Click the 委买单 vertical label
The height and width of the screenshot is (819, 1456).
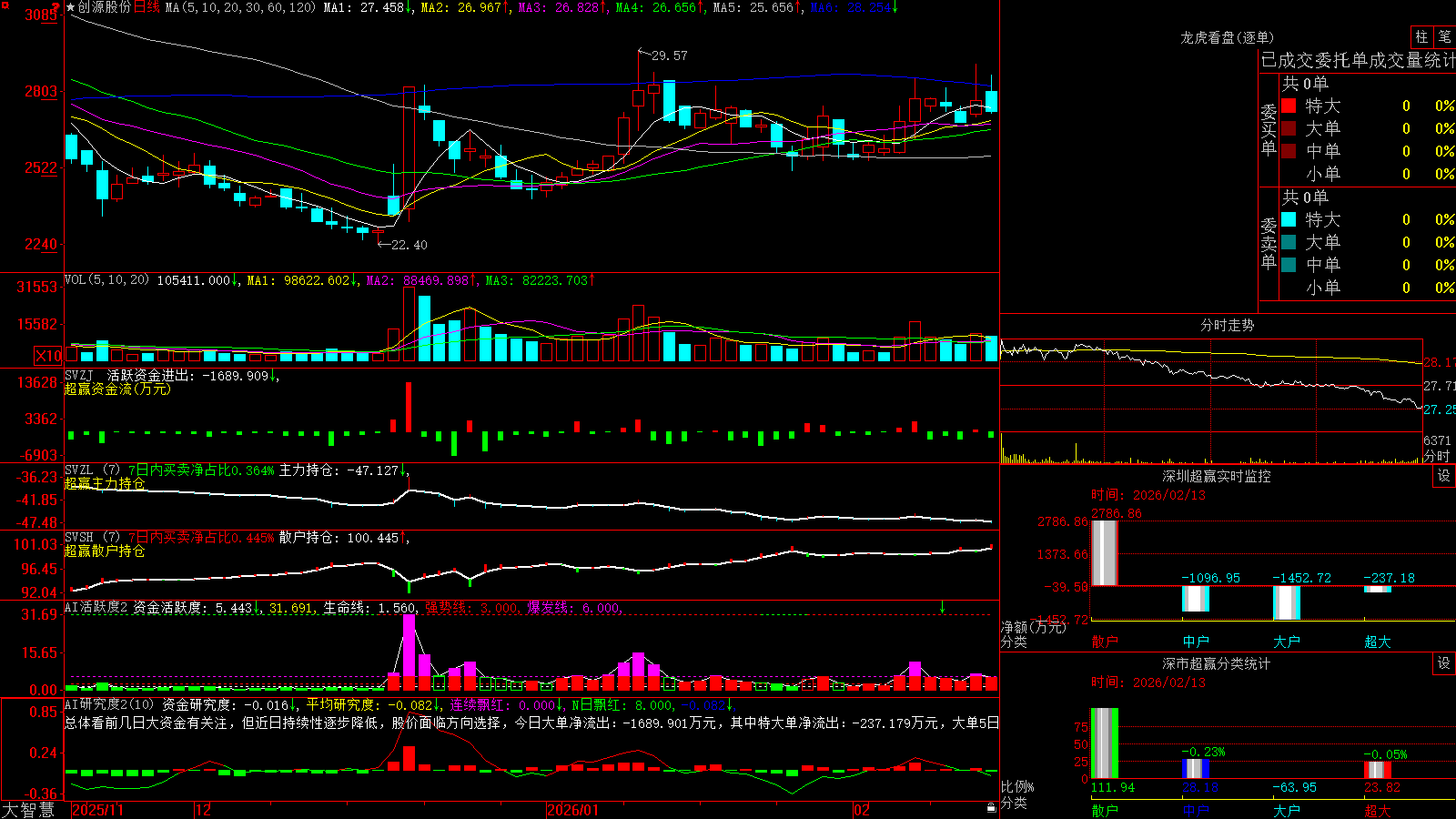1269,130
